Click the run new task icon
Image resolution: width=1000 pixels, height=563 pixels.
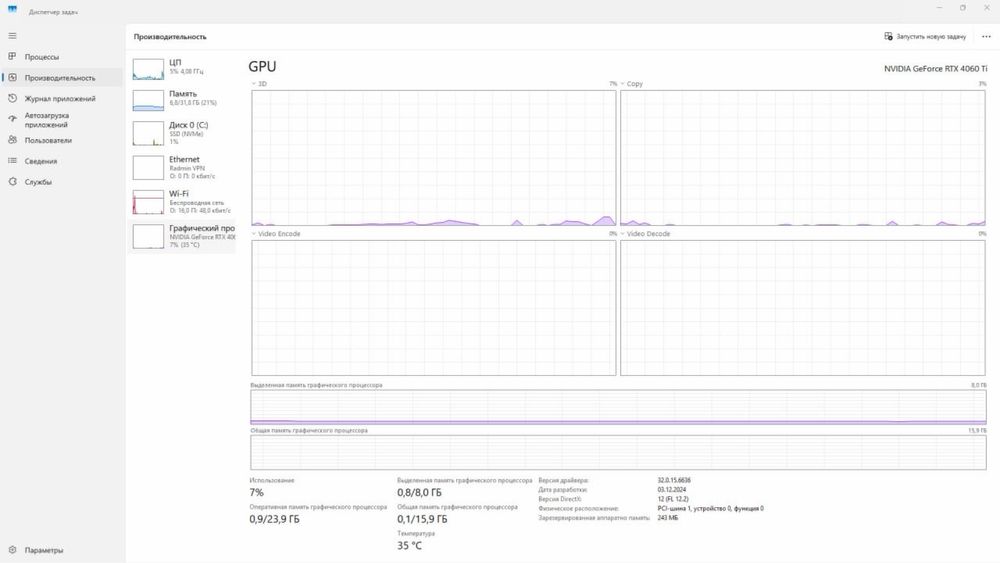888,36
